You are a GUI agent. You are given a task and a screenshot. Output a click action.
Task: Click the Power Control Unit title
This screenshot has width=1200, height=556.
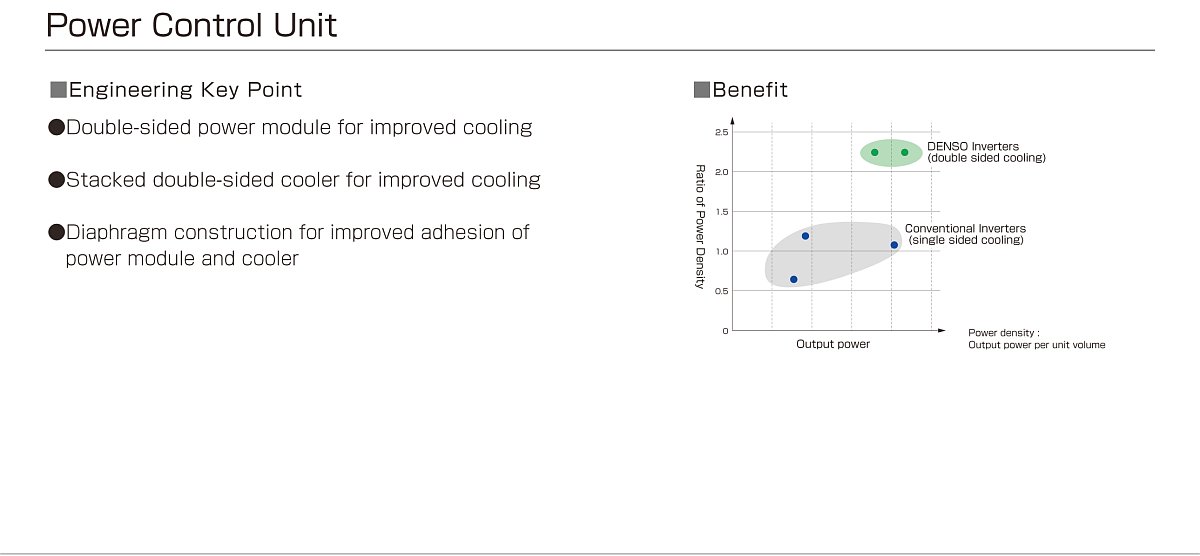coord(192,24)
